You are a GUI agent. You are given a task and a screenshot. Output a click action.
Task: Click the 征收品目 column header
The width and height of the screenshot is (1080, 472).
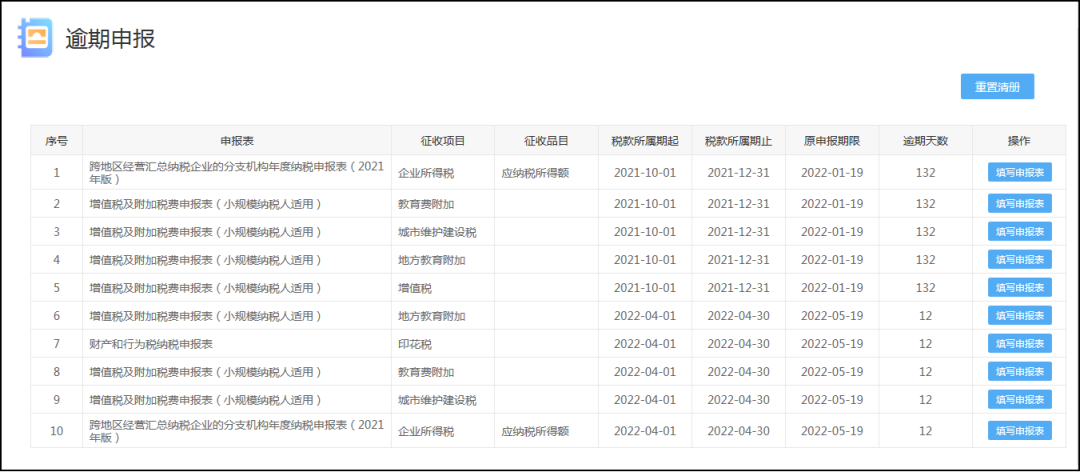click(x=546, y=141)
